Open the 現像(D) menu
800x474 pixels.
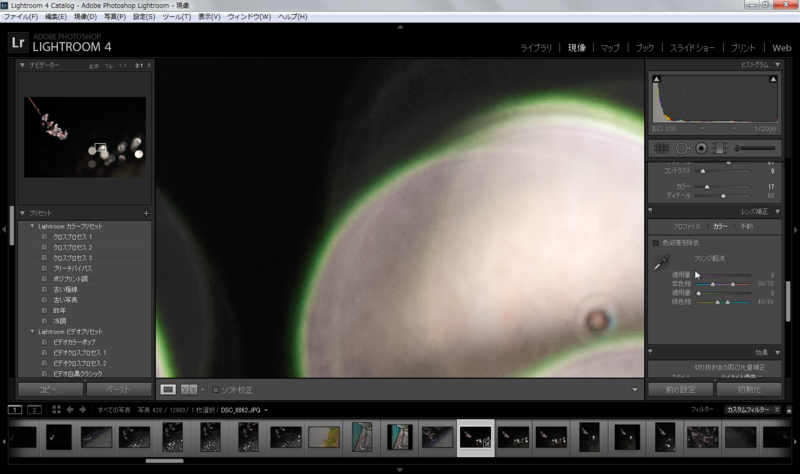point(85,17)
